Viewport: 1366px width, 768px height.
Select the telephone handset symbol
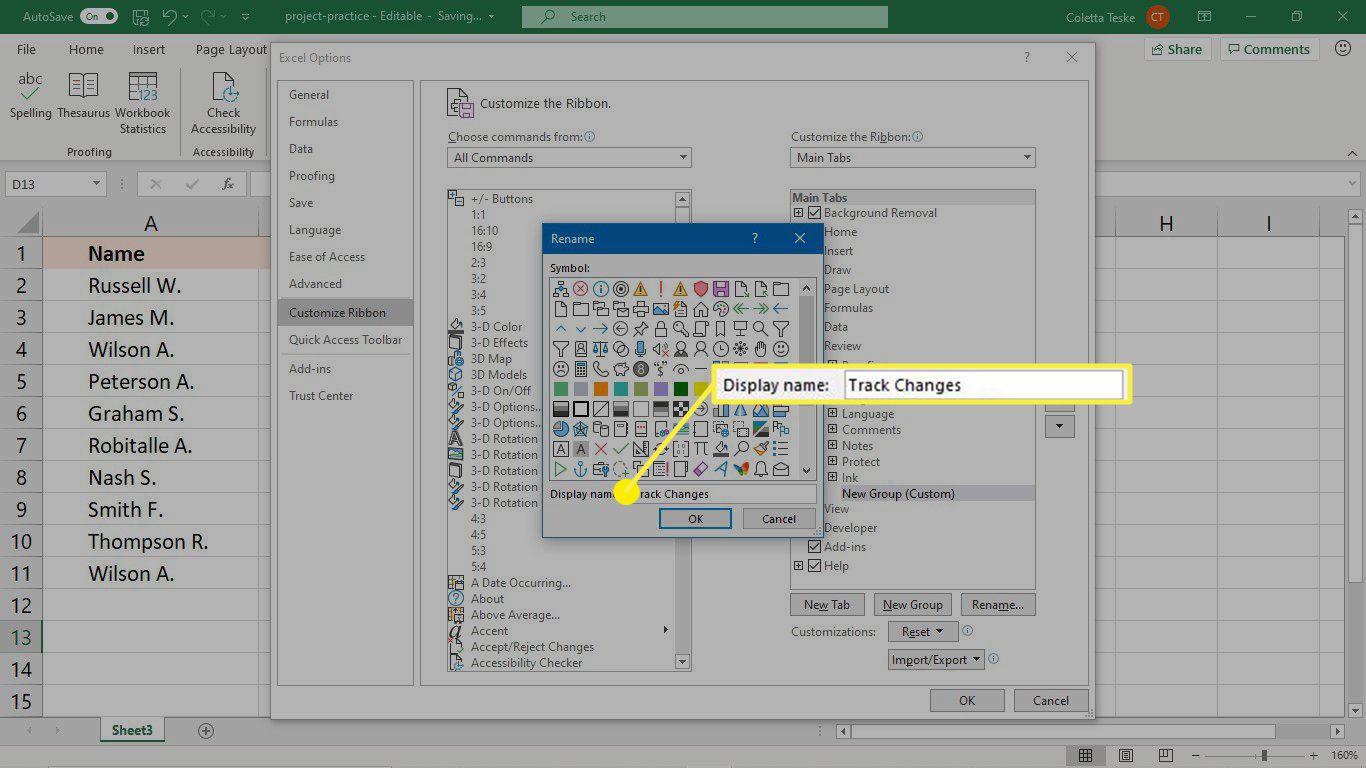coord(601,369)
